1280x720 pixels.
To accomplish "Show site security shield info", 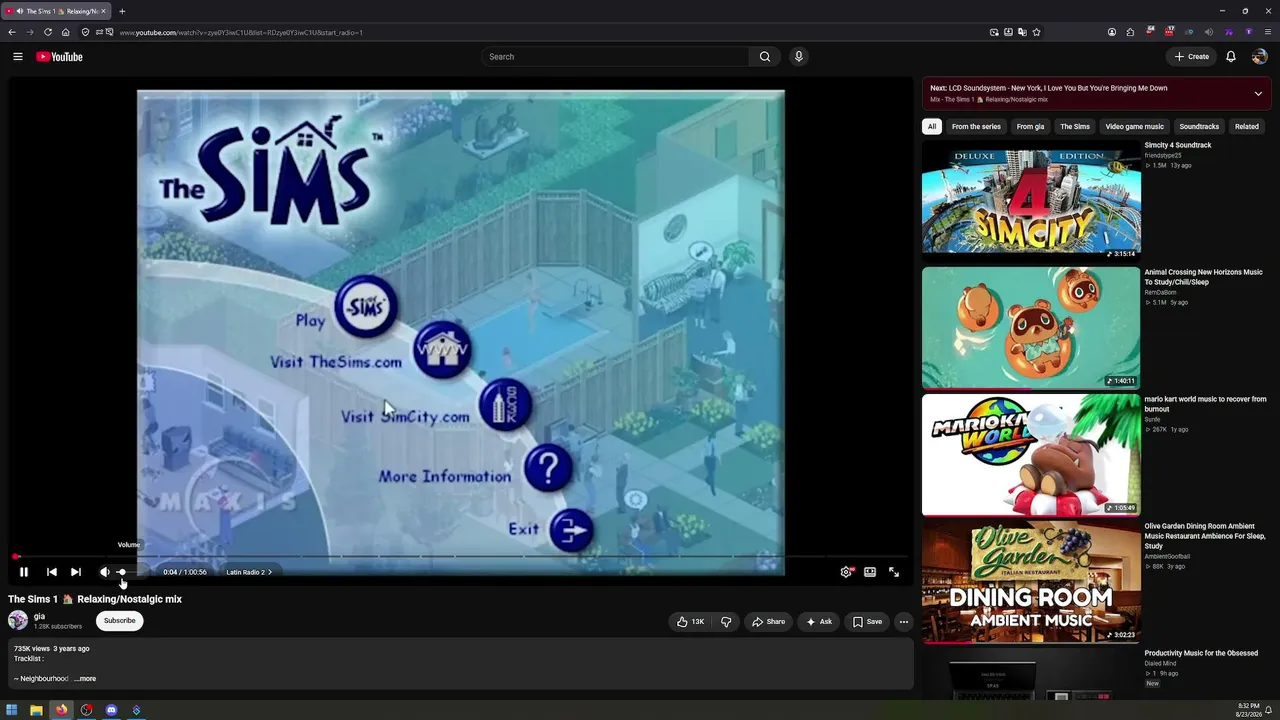I will (85, 32).
